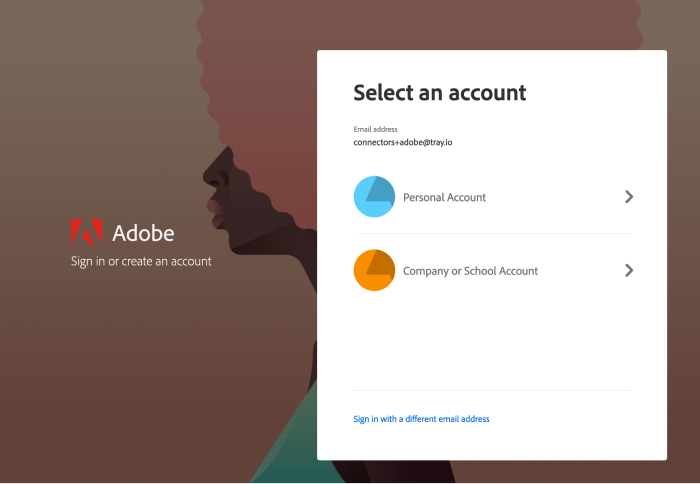Click blank card area below Company or School Account
The width and height of the screenshot is (700, 484).
(x=492, y=340)
